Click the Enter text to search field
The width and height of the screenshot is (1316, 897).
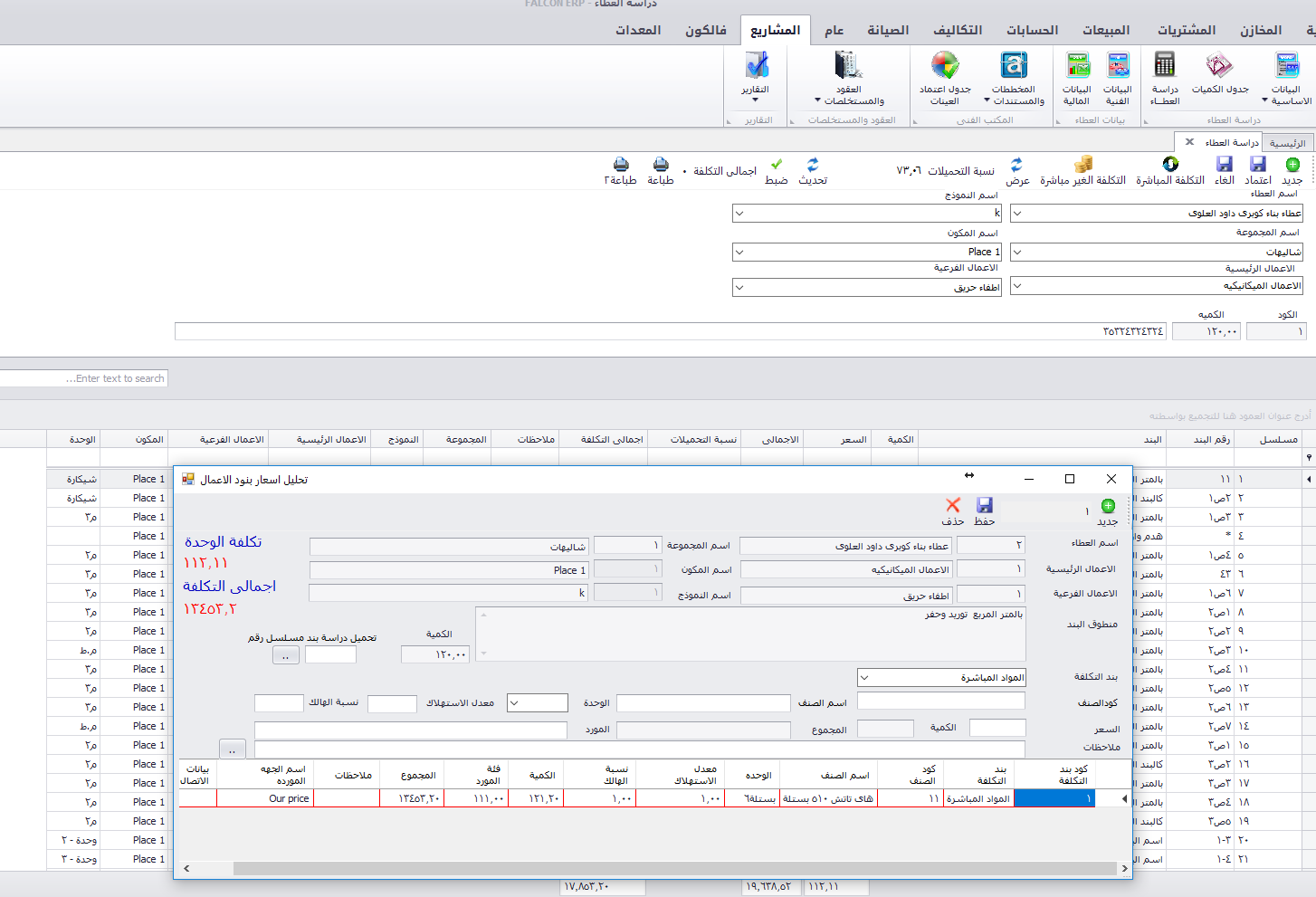tap(84, 378)
